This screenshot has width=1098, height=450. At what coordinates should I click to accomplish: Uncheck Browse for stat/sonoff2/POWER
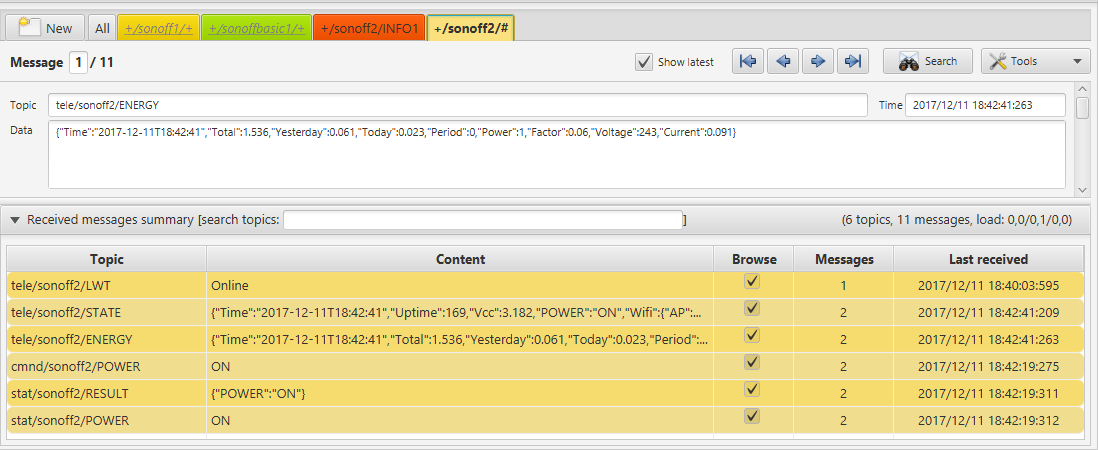tap(752, 416)
